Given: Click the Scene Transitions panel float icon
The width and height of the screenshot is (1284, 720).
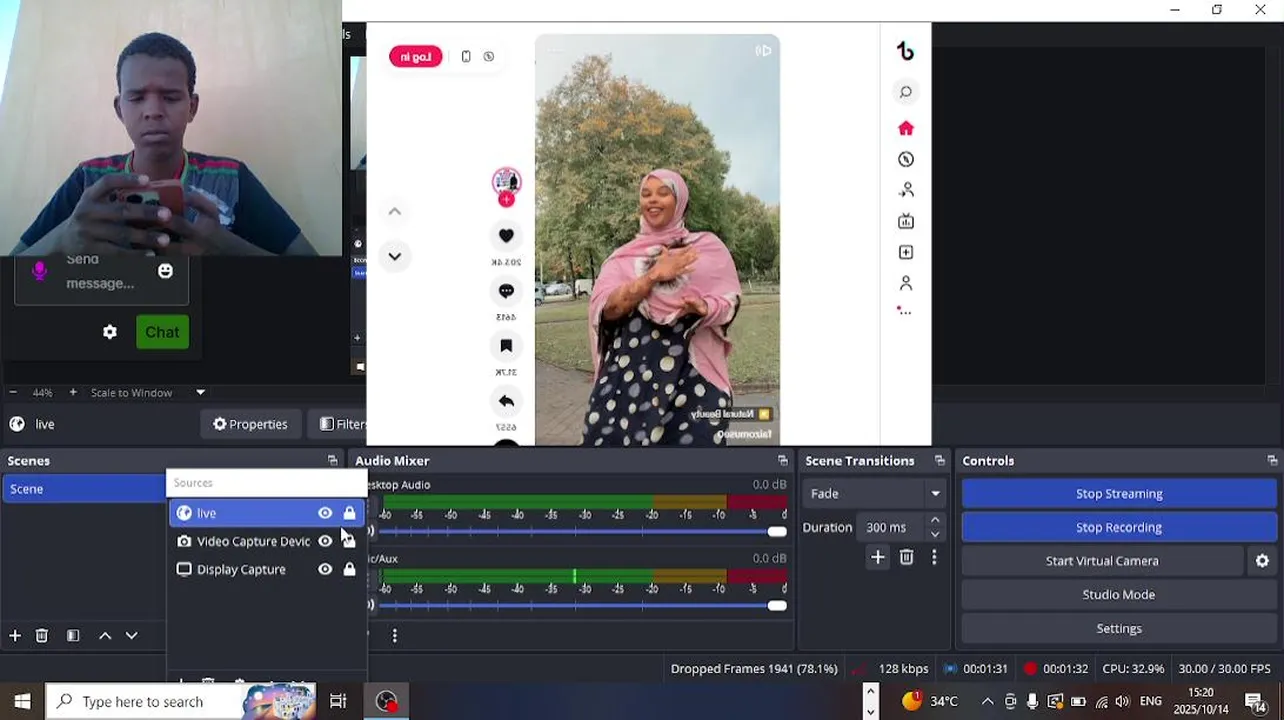Looking at the screenshot, I should [939, 461].
